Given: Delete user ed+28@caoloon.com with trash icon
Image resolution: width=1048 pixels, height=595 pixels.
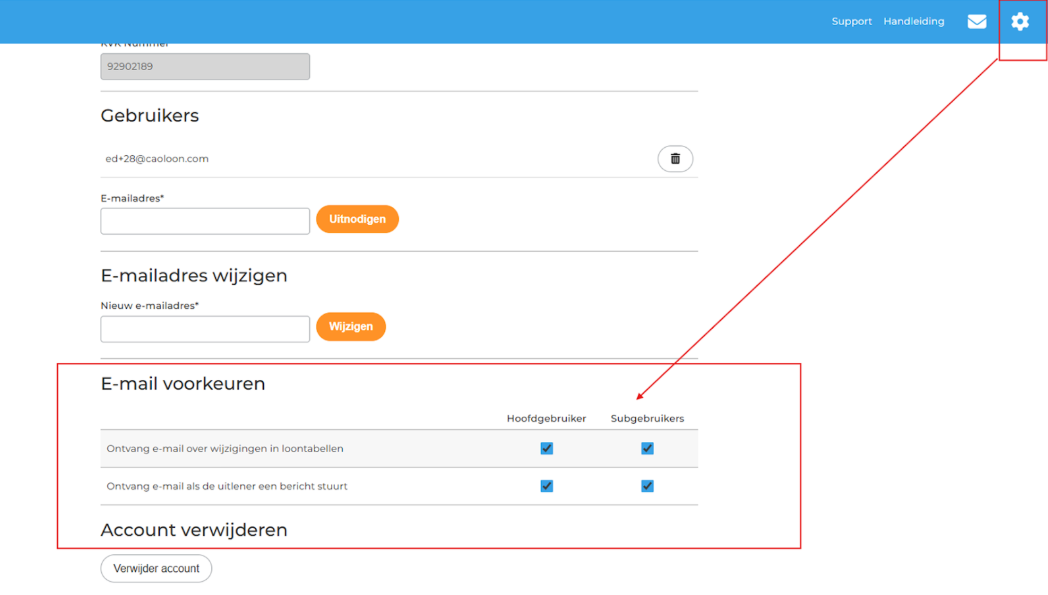Looking at the screenshot, I should [675, 159].
